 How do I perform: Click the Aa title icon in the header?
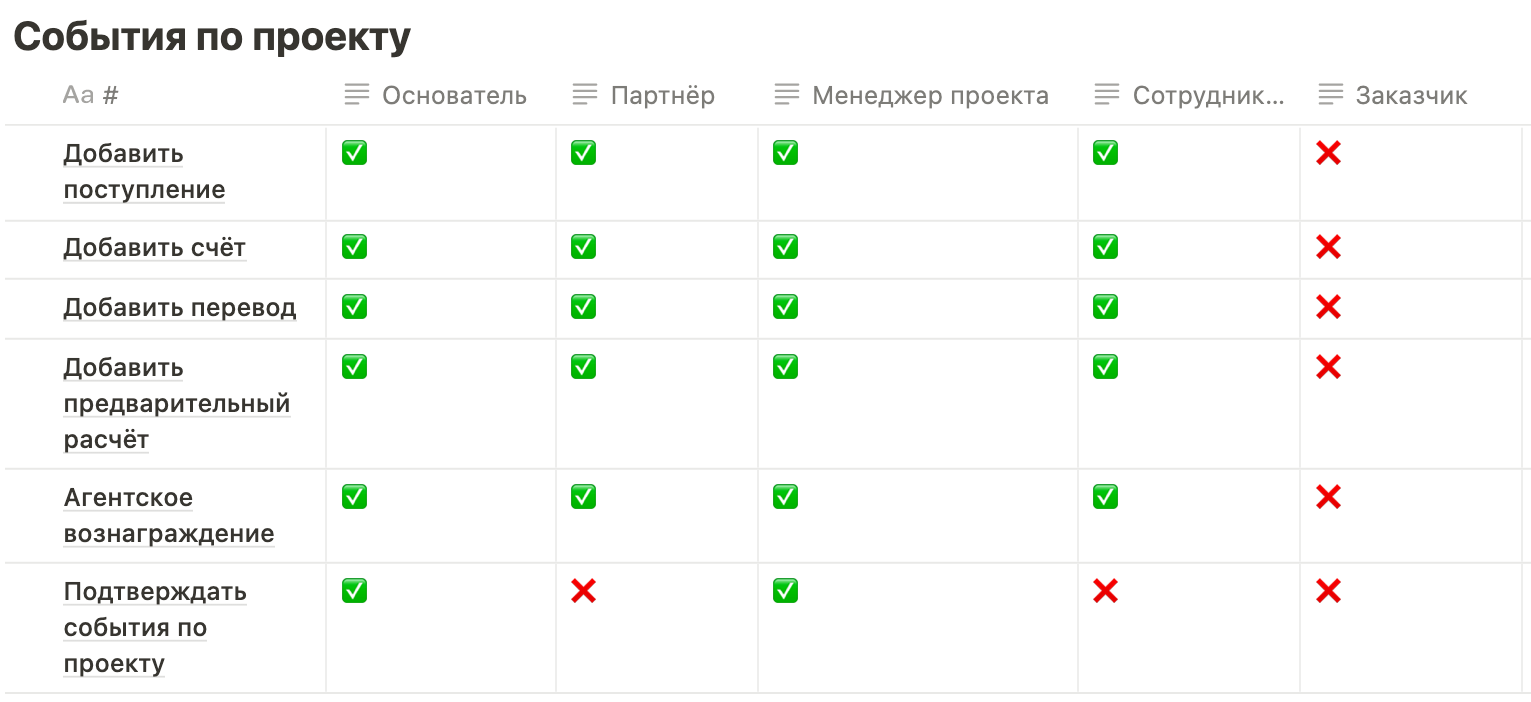(x=78, y=96)
